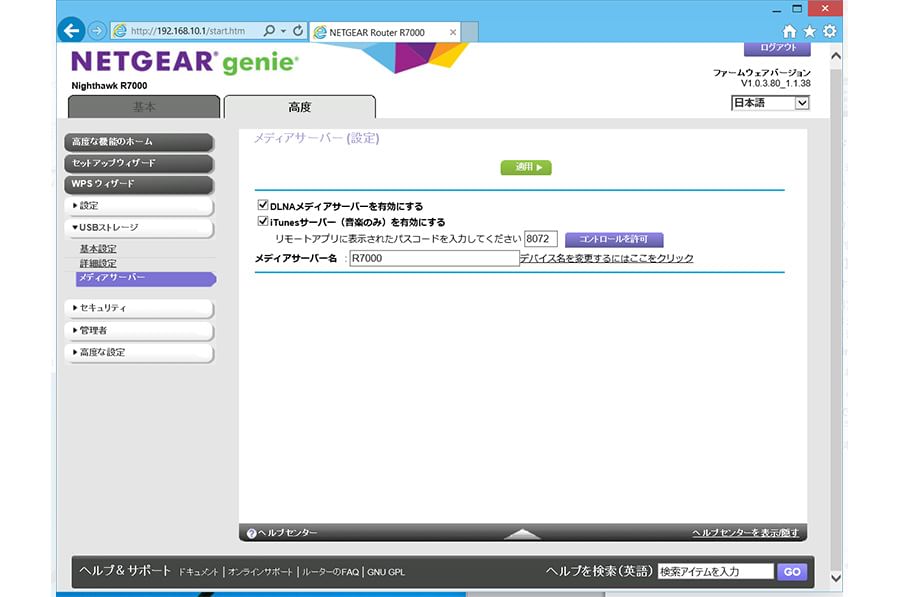
Task: Open the browser home icon
Action: click(790, 32)
